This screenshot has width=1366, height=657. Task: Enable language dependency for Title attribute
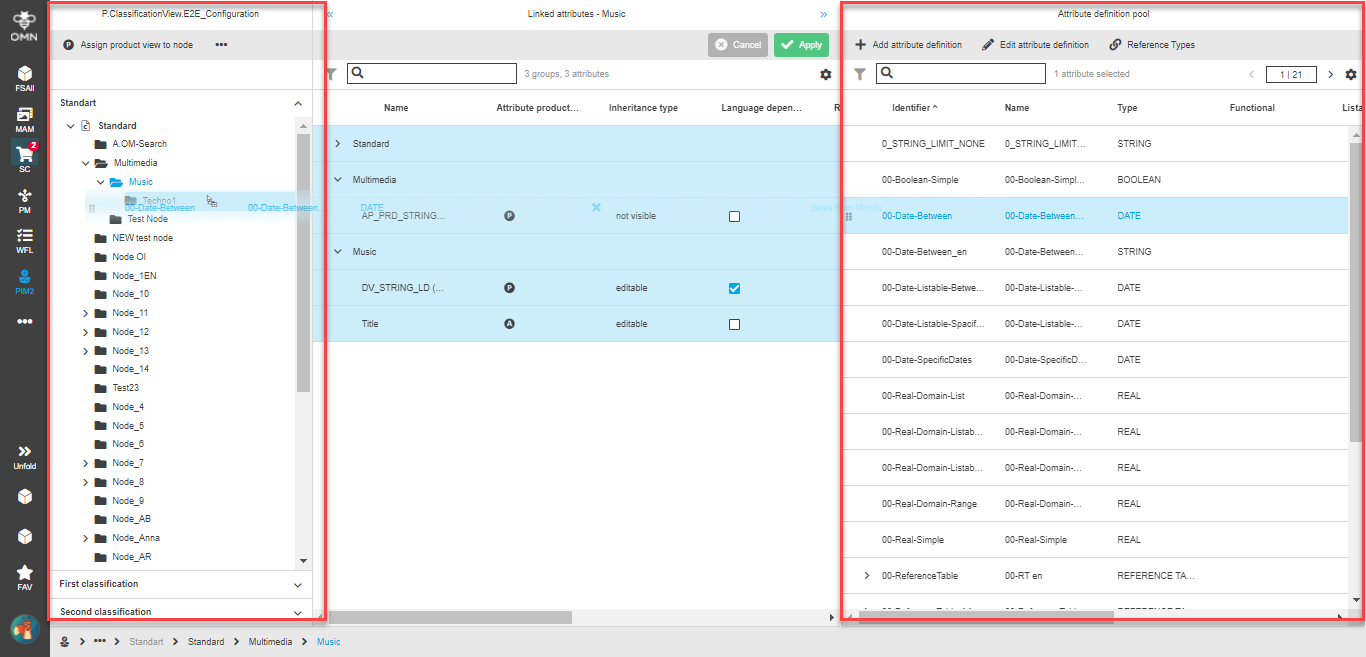pos(735,323)
